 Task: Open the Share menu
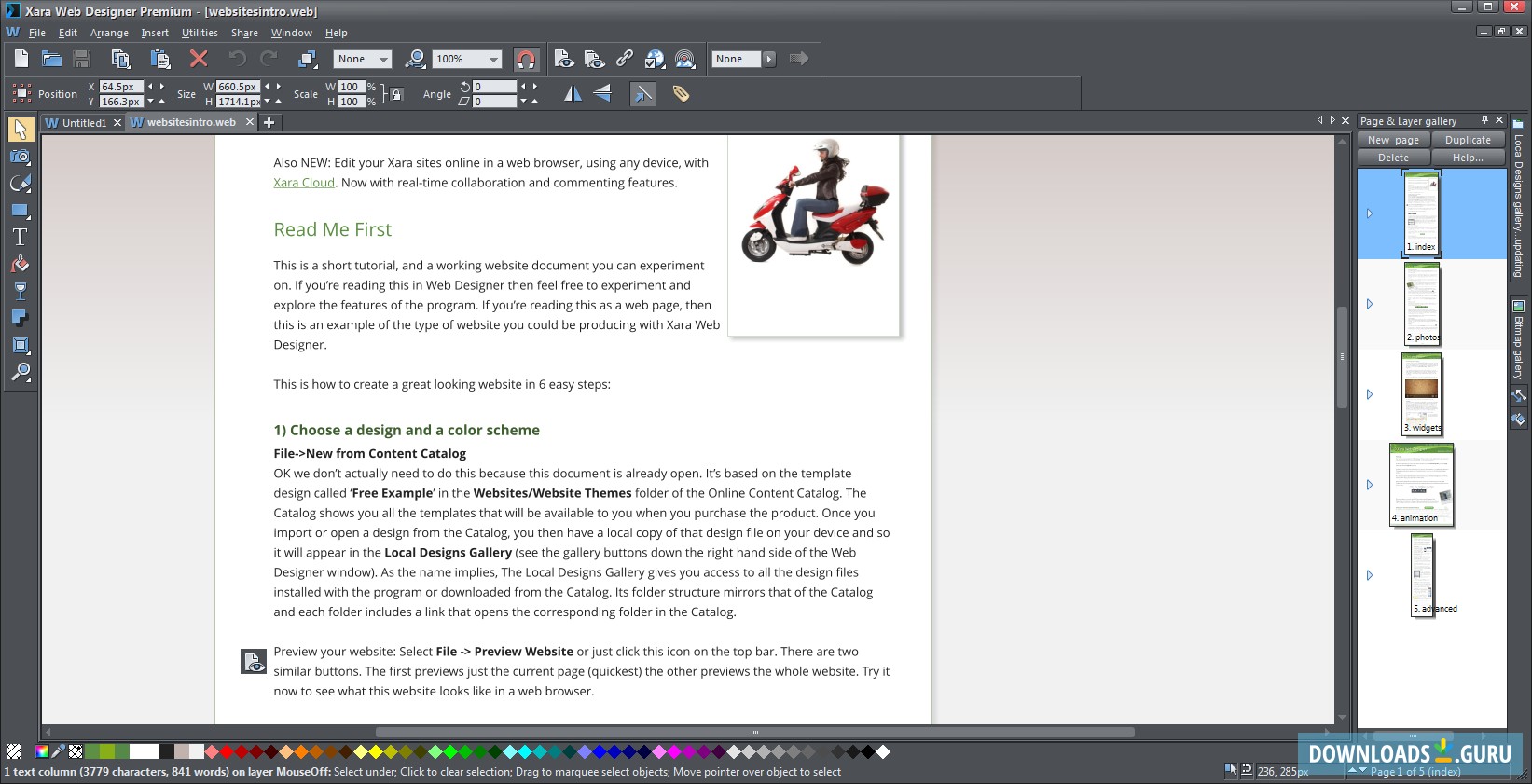[244, 33]
